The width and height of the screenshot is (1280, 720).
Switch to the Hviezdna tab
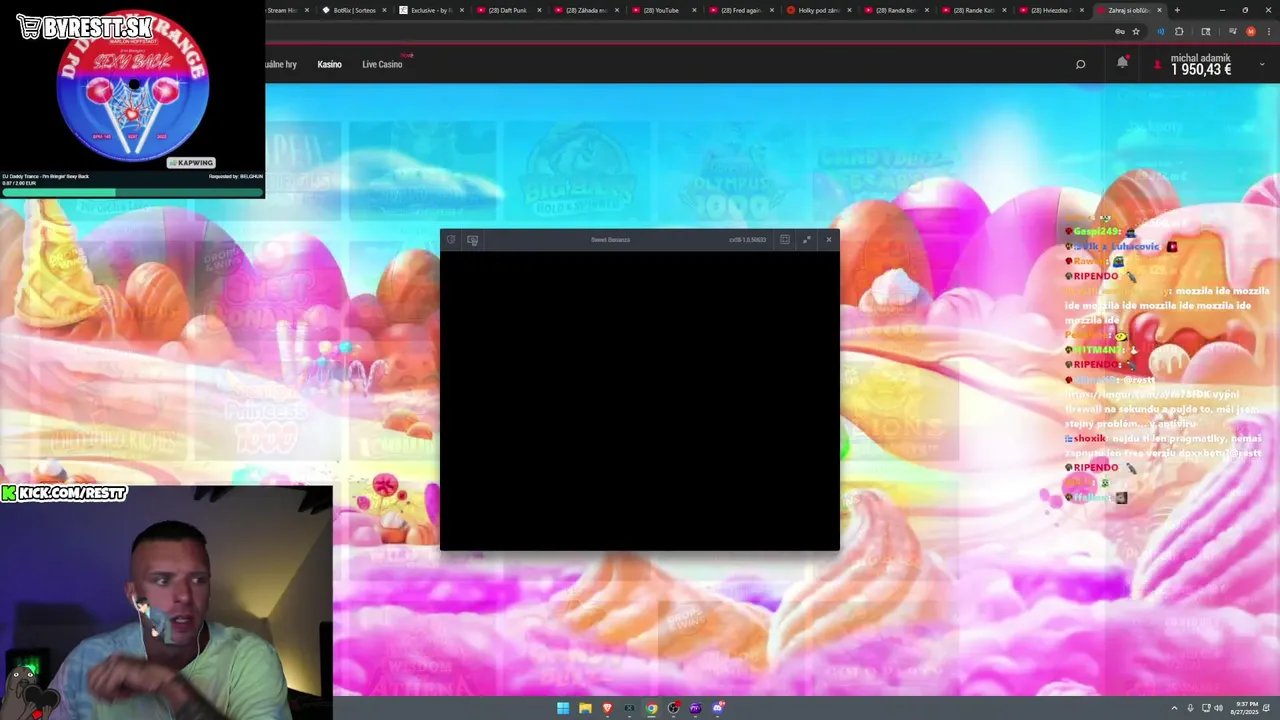click(x=1050, y=10)
